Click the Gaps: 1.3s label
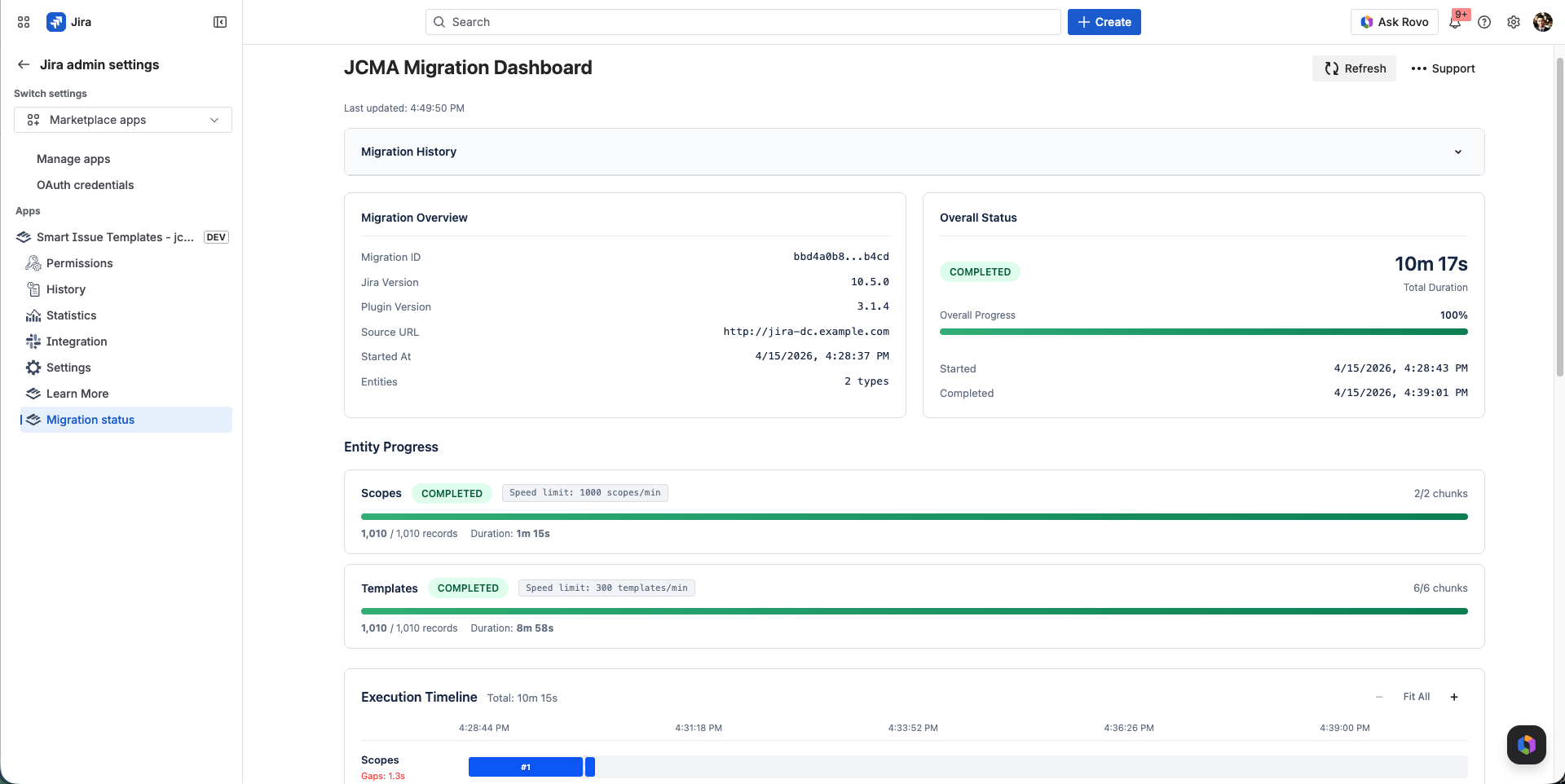Viewport: 1565px width, 784px height. coord(383,776)
